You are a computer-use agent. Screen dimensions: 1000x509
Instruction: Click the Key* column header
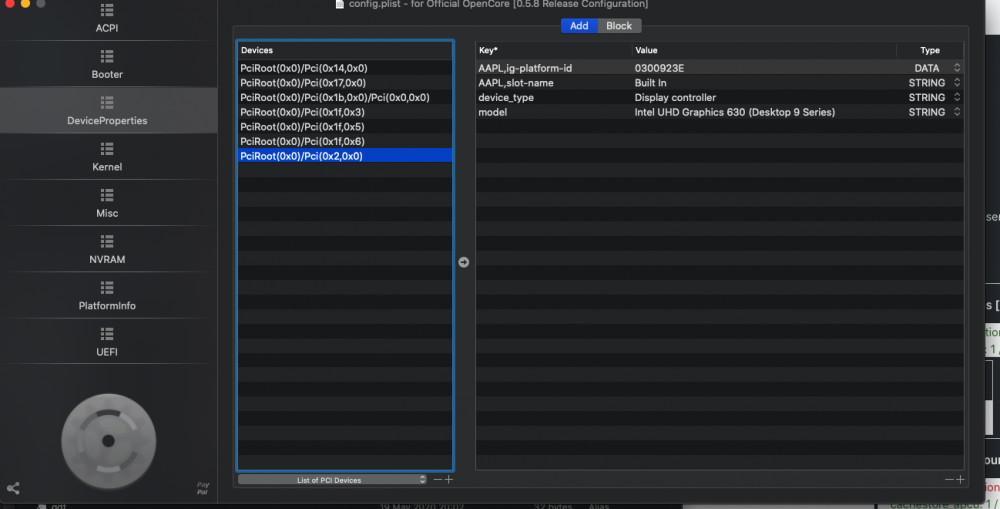[x=554, y=50]
